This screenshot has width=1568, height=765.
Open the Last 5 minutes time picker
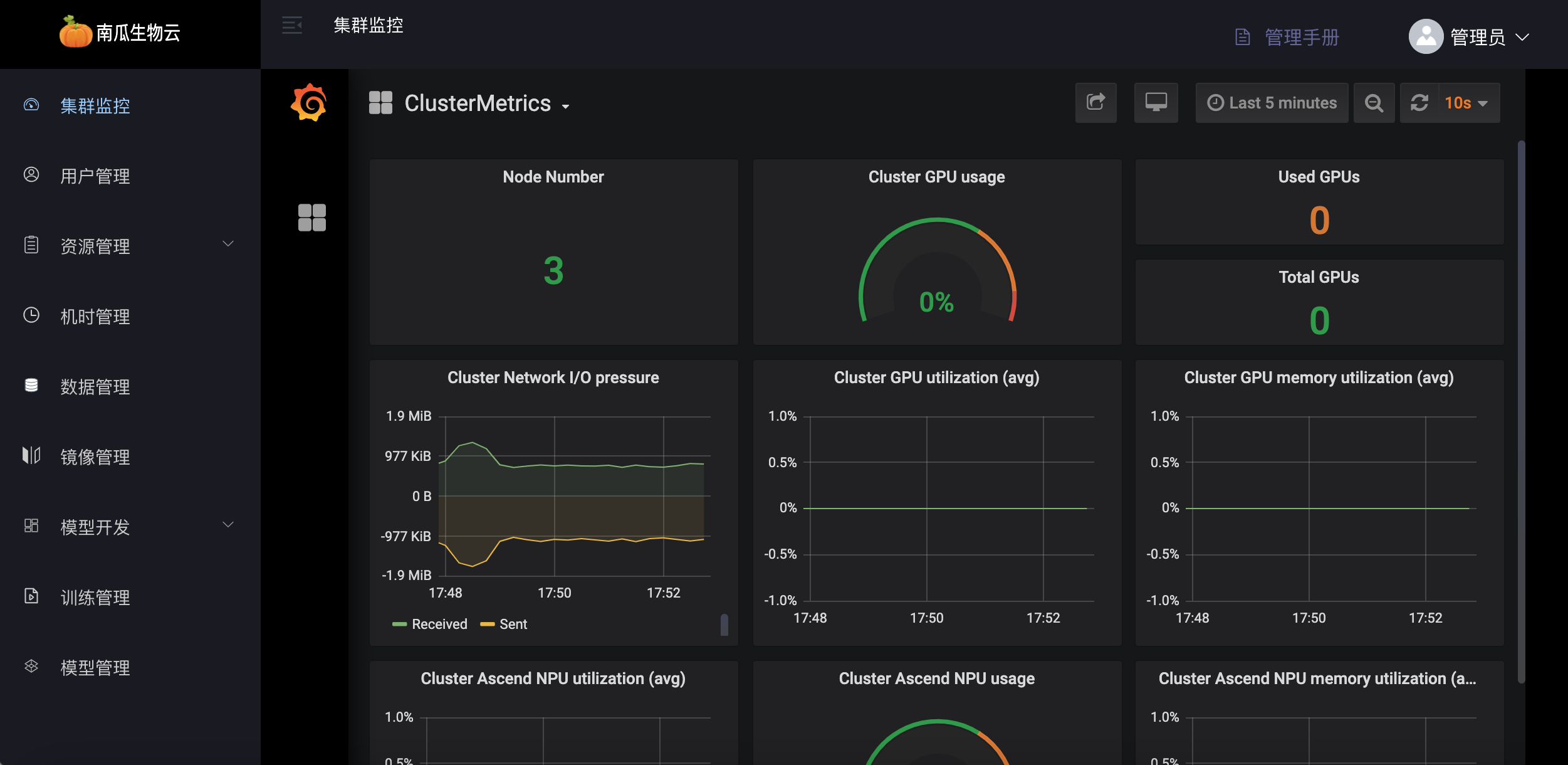coord(1272,103)
